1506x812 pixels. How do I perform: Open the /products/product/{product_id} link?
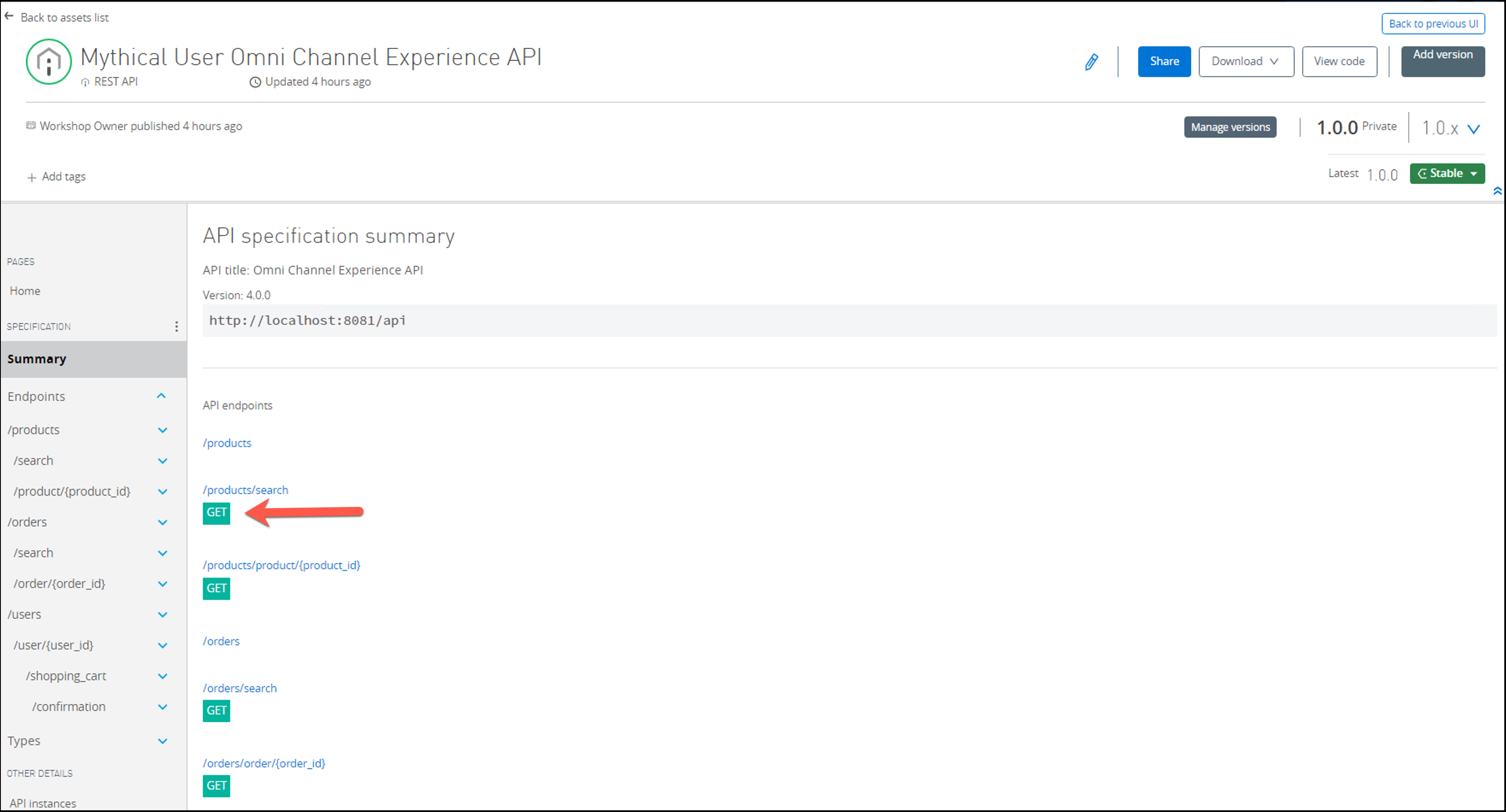(x=281, y=565)
